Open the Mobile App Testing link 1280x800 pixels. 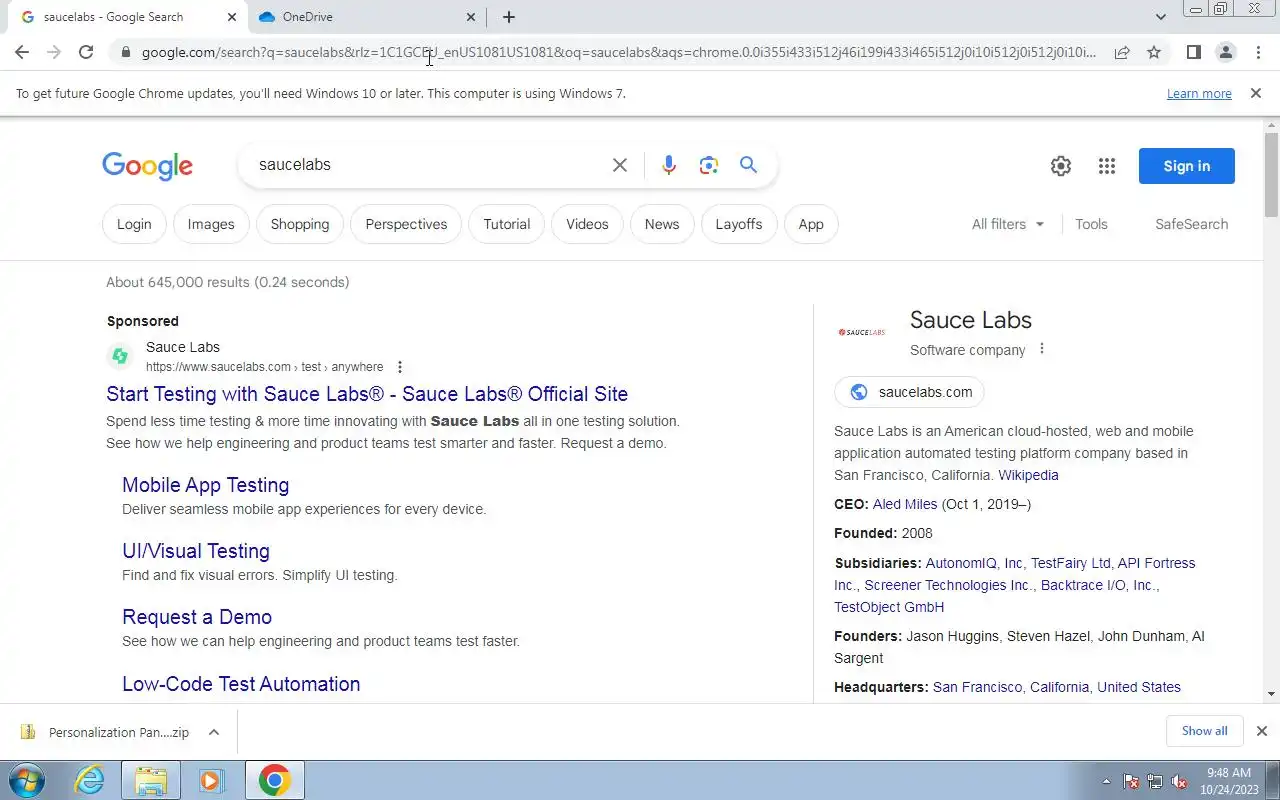[205, 485]
